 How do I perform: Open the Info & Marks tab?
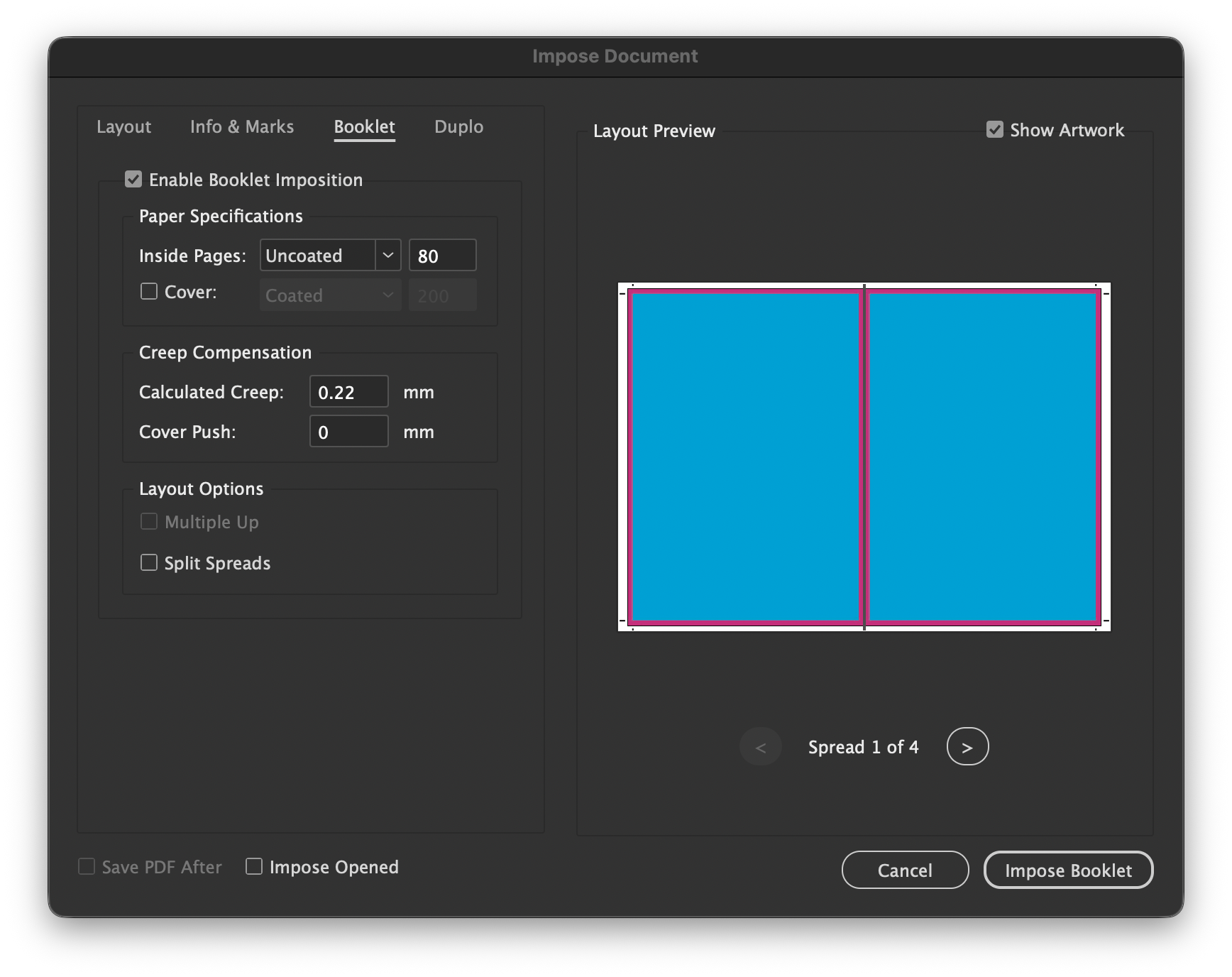coord(242,126)
